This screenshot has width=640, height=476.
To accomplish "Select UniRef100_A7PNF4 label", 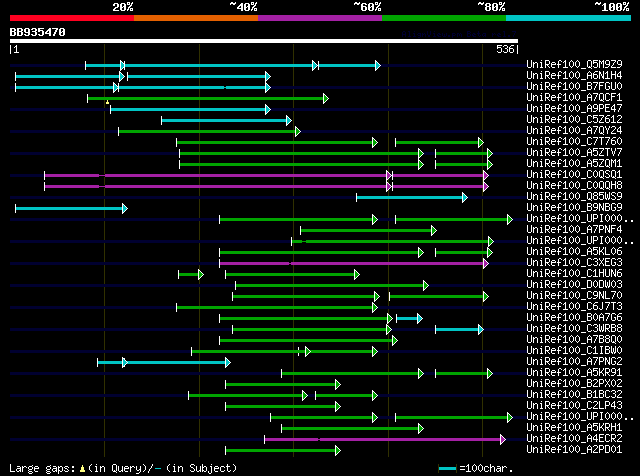I will point(574,230).
